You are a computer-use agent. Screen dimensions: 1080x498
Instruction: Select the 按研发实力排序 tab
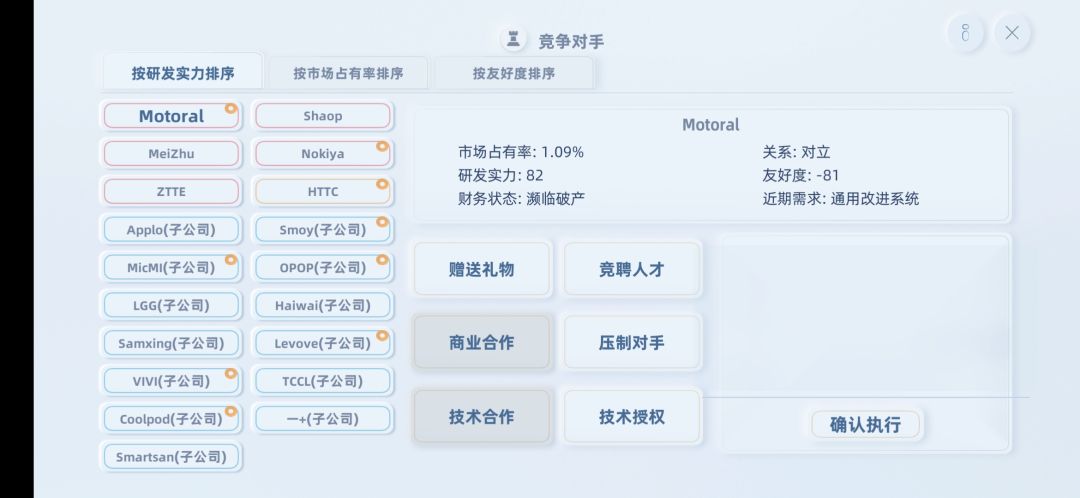[183, 73]
